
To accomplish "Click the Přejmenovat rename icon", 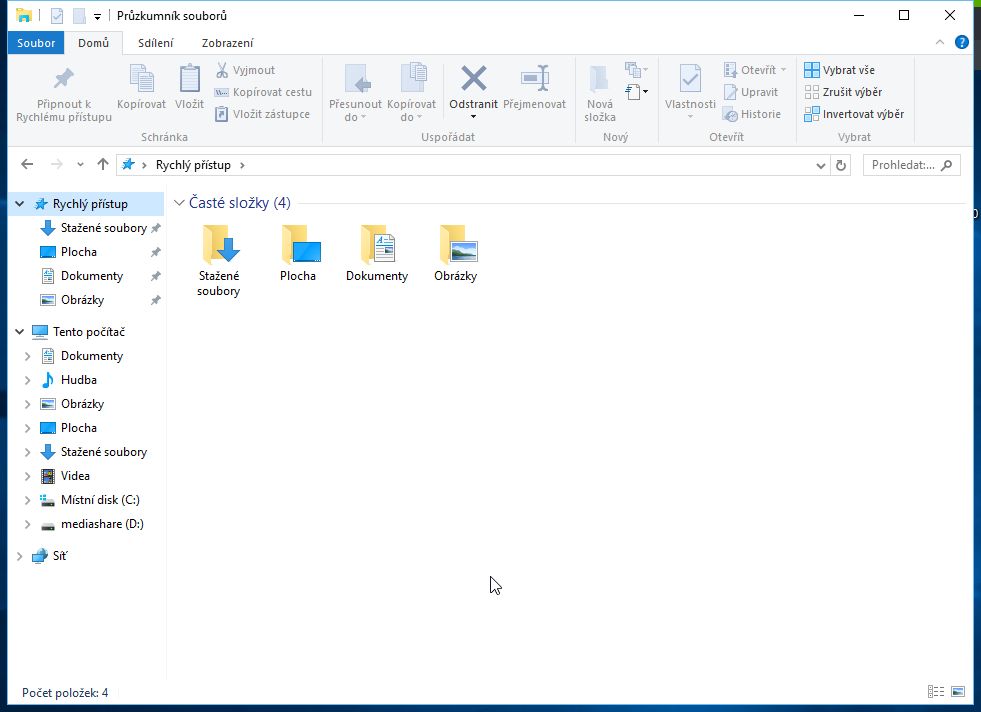I will point(535,79).
